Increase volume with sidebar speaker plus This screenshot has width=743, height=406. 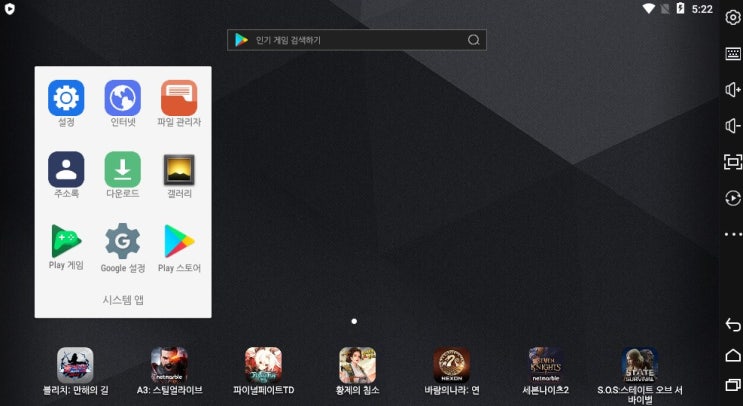(733, 90)
